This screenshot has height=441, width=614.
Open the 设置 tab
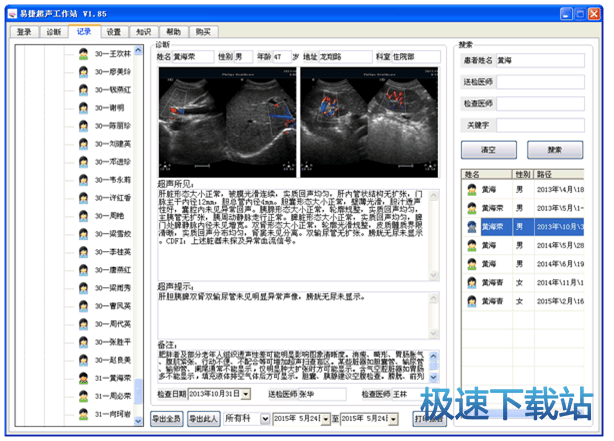coord(114,32)
